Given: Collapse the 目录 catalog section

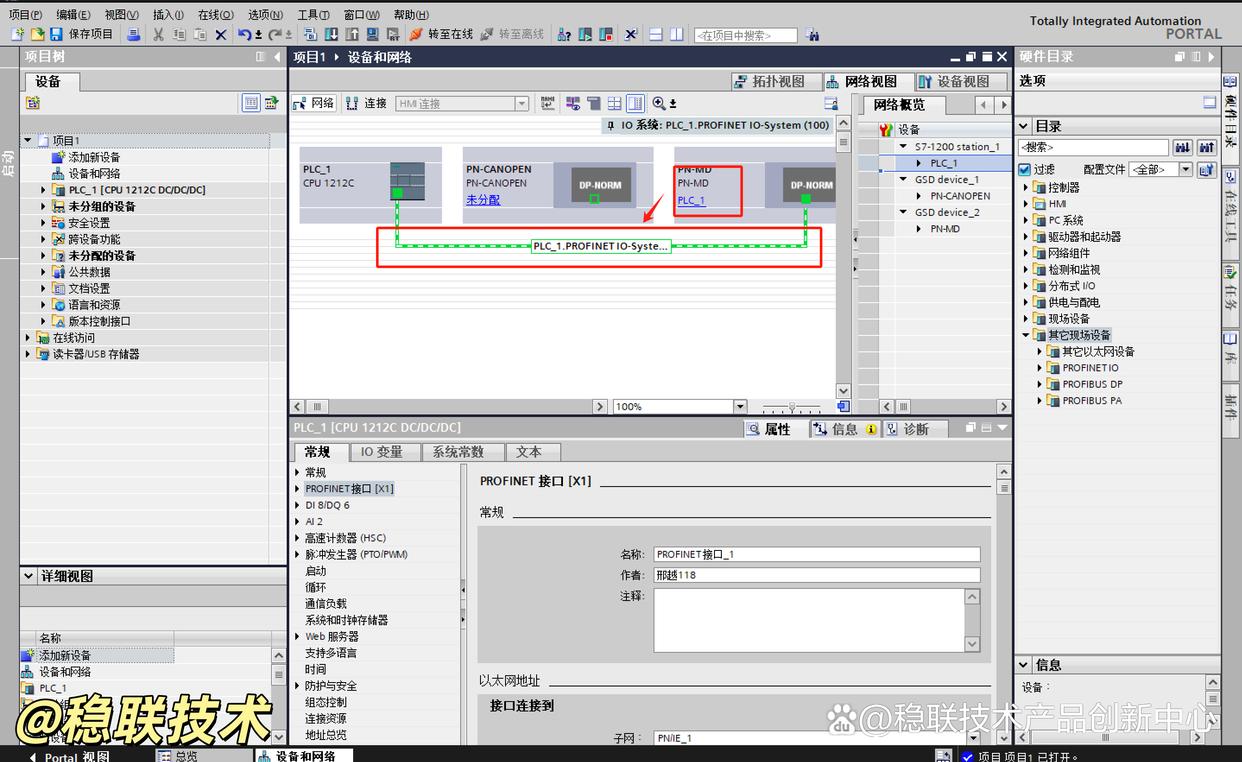Looking at the screenshot, I should (1024, 126).
